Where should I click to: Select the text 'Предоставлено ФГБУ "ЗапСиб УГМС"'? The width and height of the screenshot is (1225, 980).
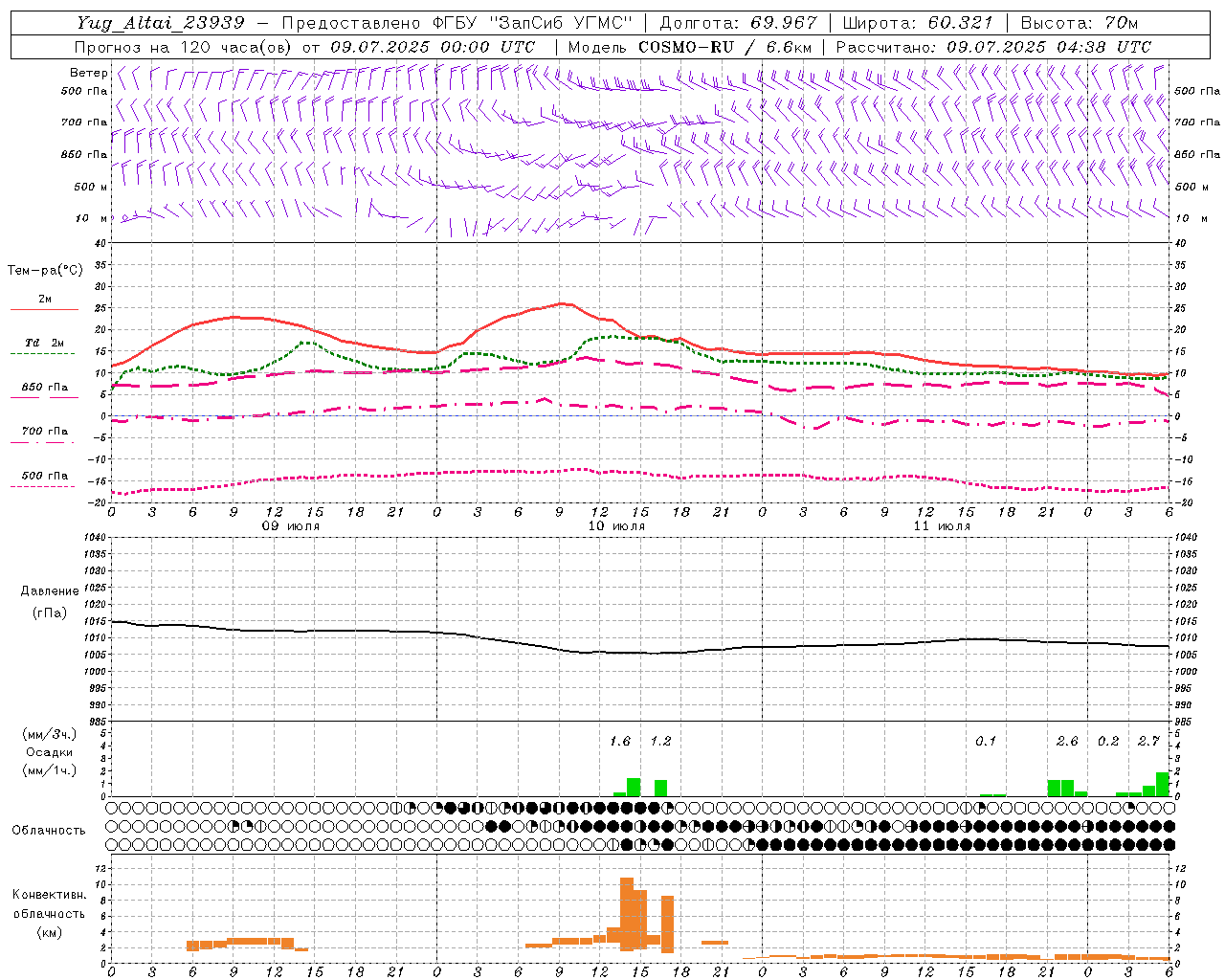[457, 23]
